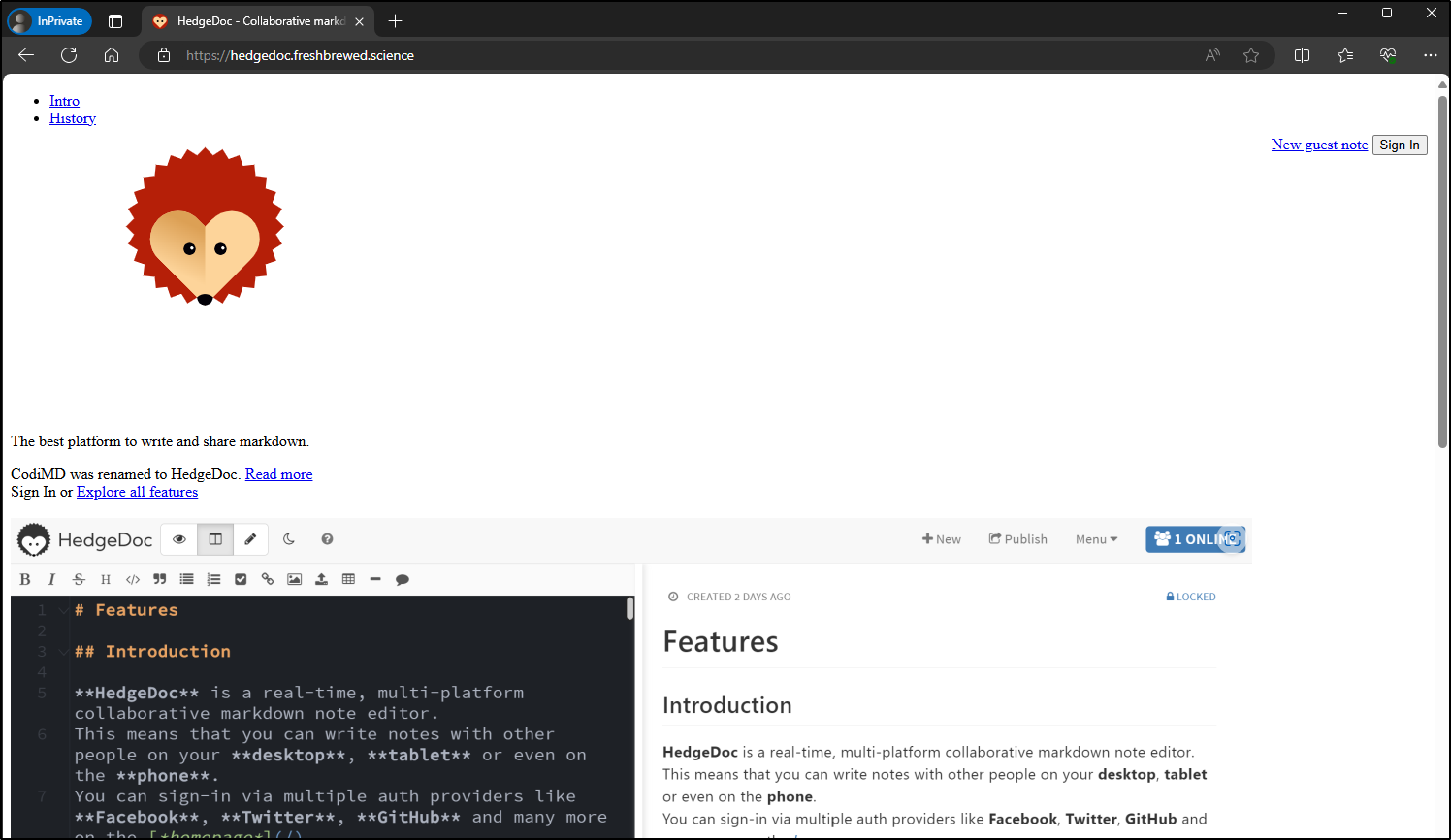This screenshot has width=1451, height=840.
Task: Insert a comment with the speech bubble icon
Action: coord(403,579)
